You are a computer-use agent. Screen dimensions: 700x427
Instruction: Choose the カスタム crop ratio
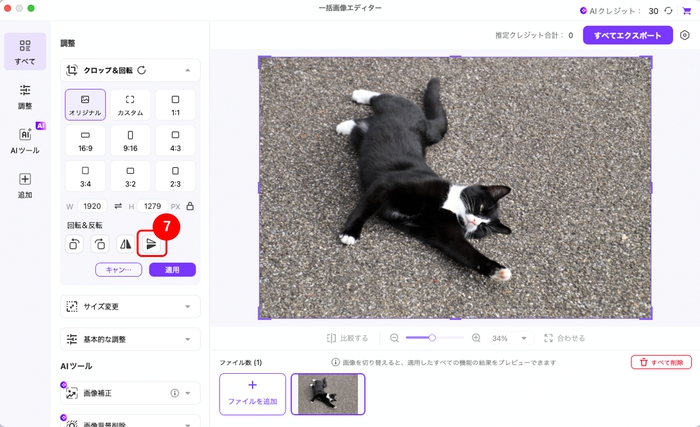[x=130, y=105]
